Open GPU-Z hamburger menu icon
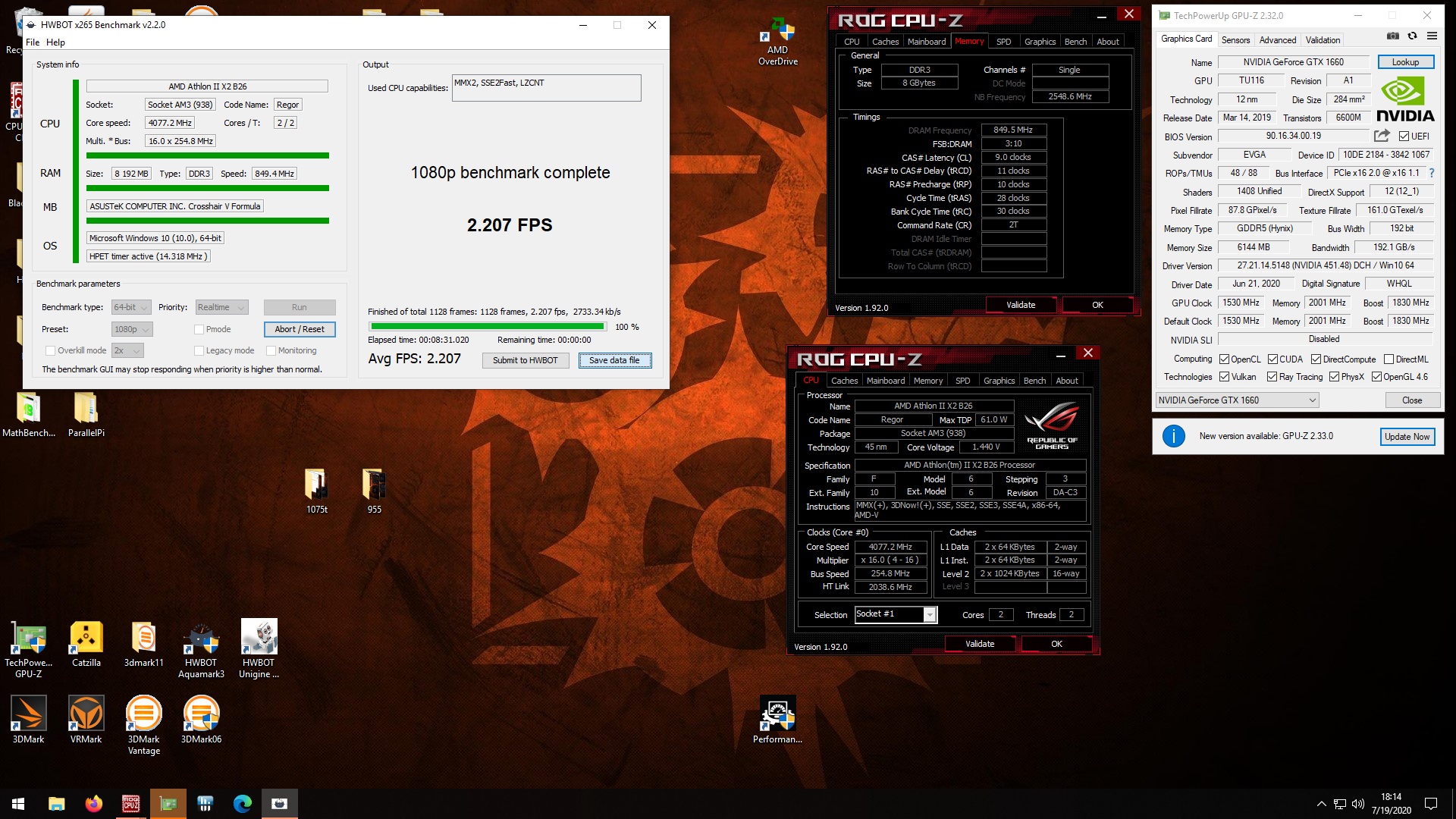This screenshot has height=819, width=1456. 1432,36
